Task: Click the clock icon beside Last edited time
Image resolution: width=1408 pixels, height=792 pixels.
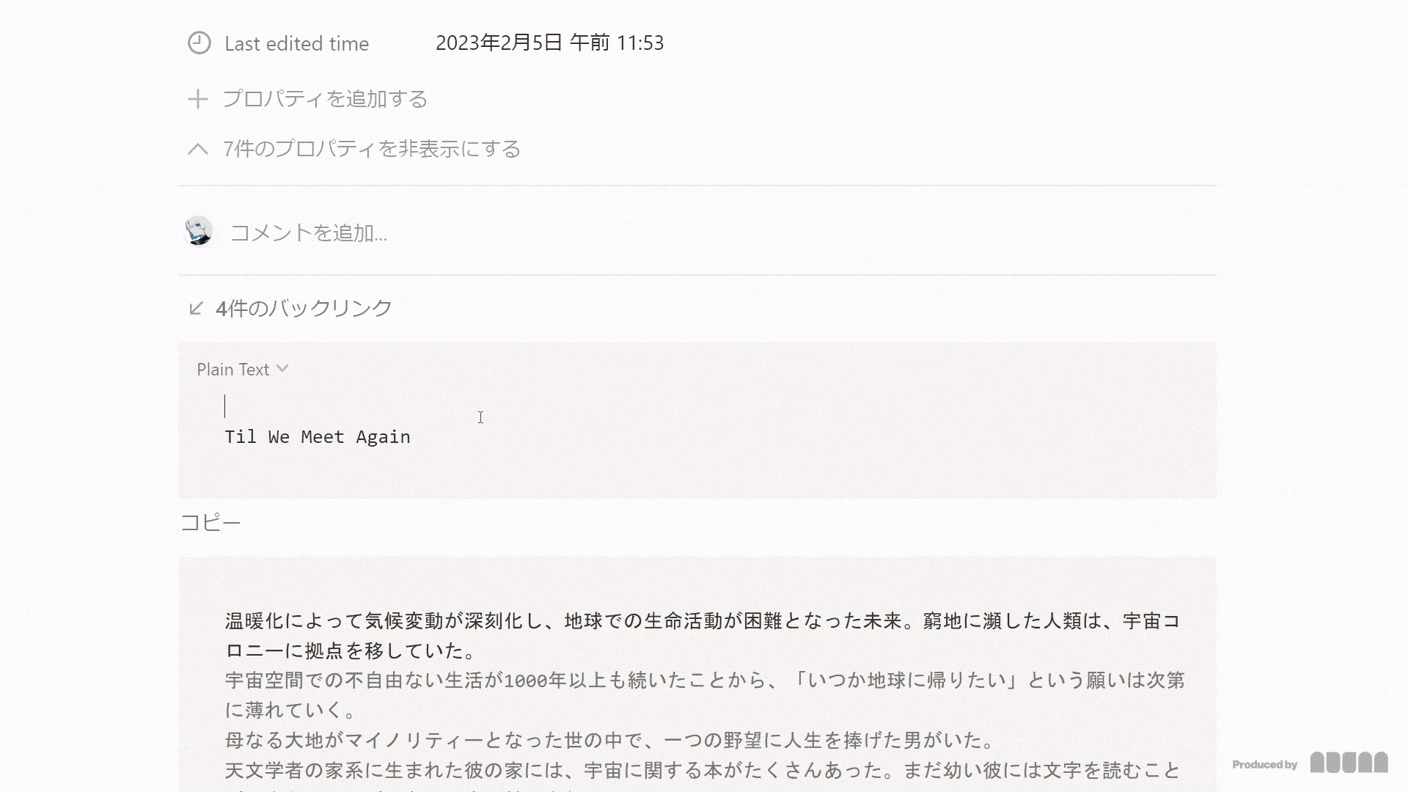Action: click(199, 43)
